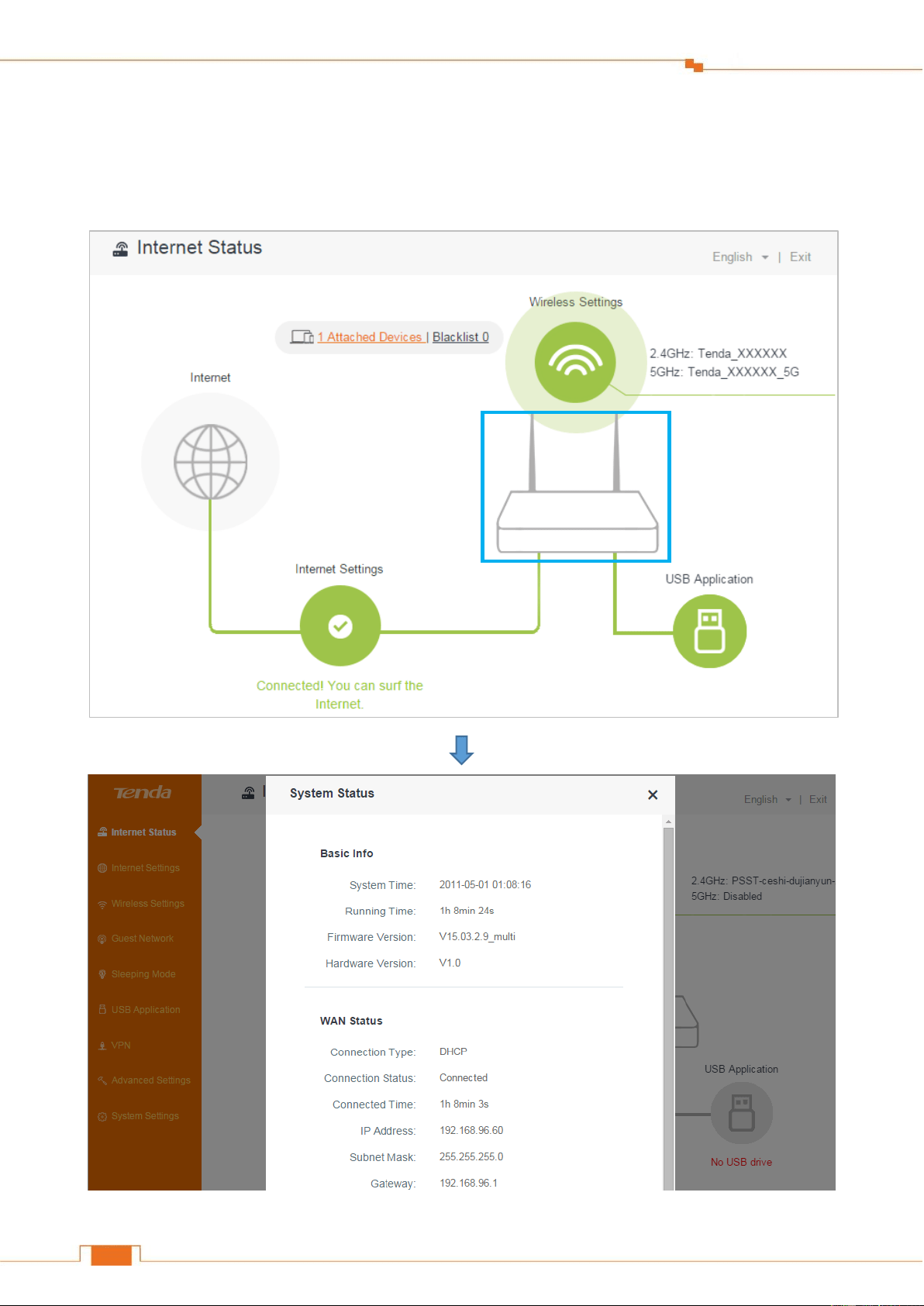
Task: Click the attached devices laptop icon
Action: click(302, 337)
